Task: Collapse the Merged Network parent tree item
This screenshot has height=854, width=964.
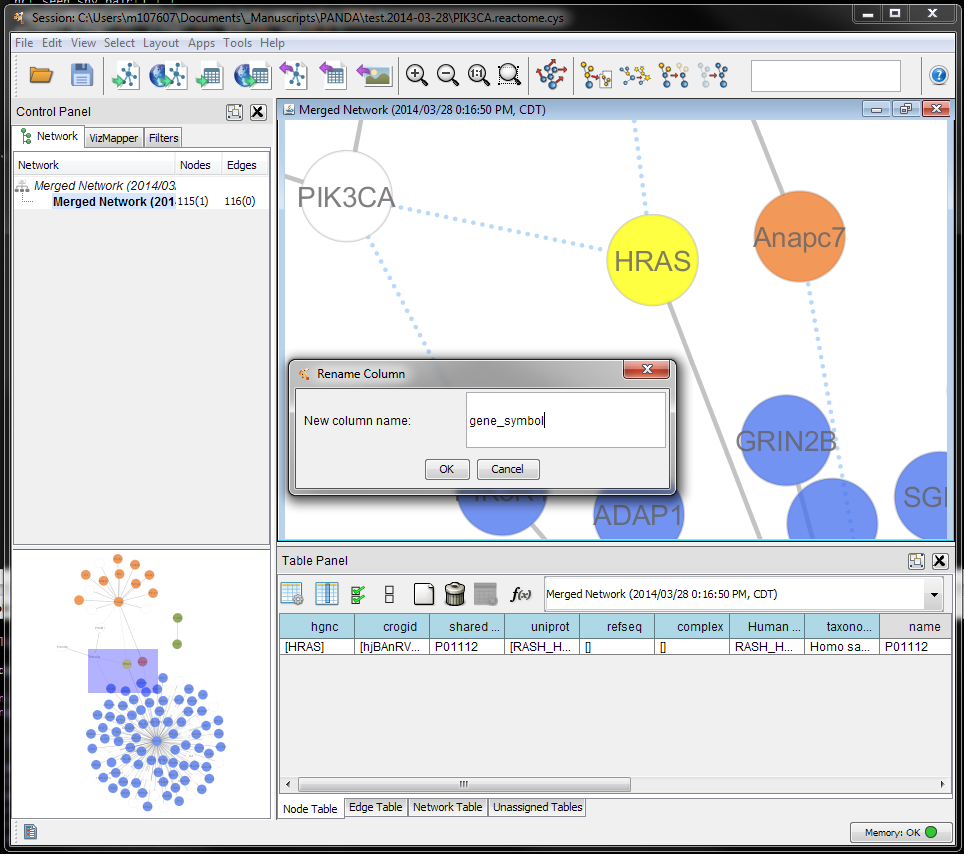Action: pos(21,186)
